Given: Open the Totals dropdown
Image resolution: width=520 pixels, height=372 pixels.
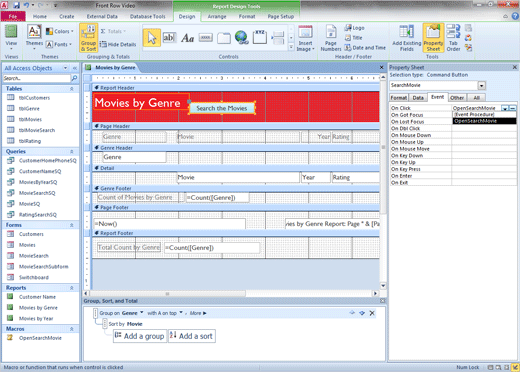Looking at the screenshot, I should pos(114,31).
